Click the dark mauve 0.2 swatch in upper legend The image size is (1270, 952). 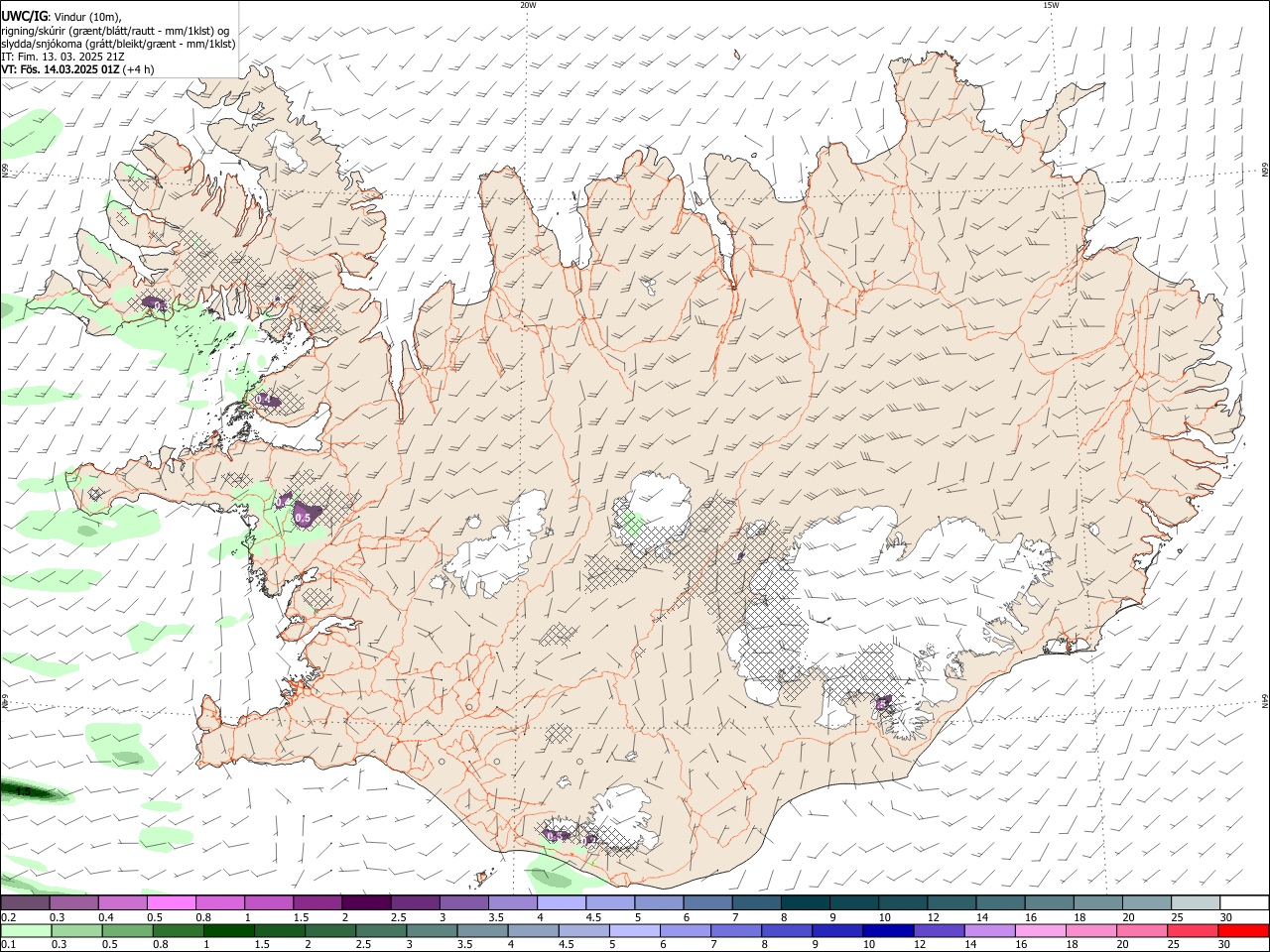pyautogui.click(x=25, y=903)
